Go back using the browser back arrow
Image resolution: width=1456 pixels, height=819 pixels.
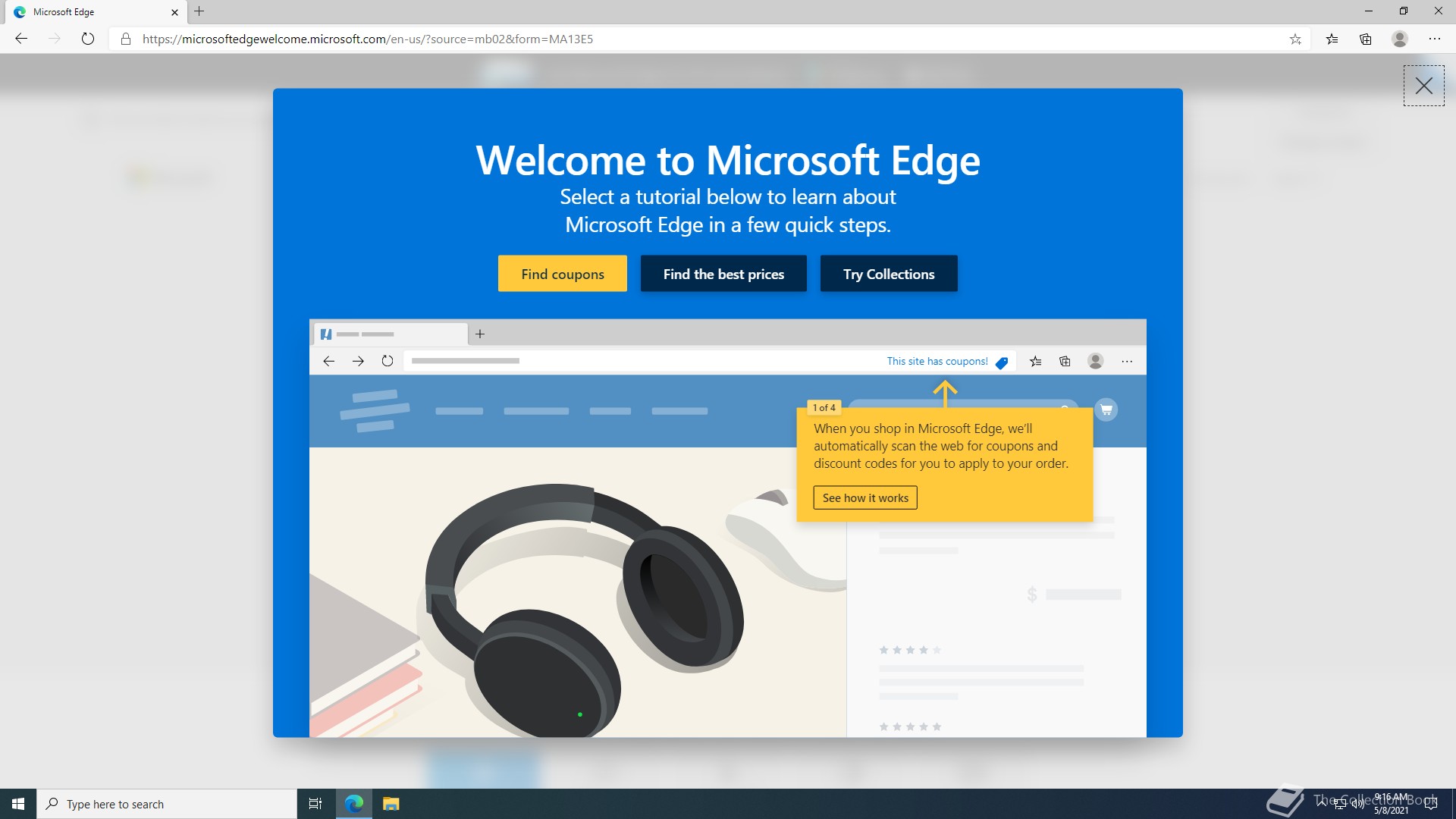tap(21, 39)
